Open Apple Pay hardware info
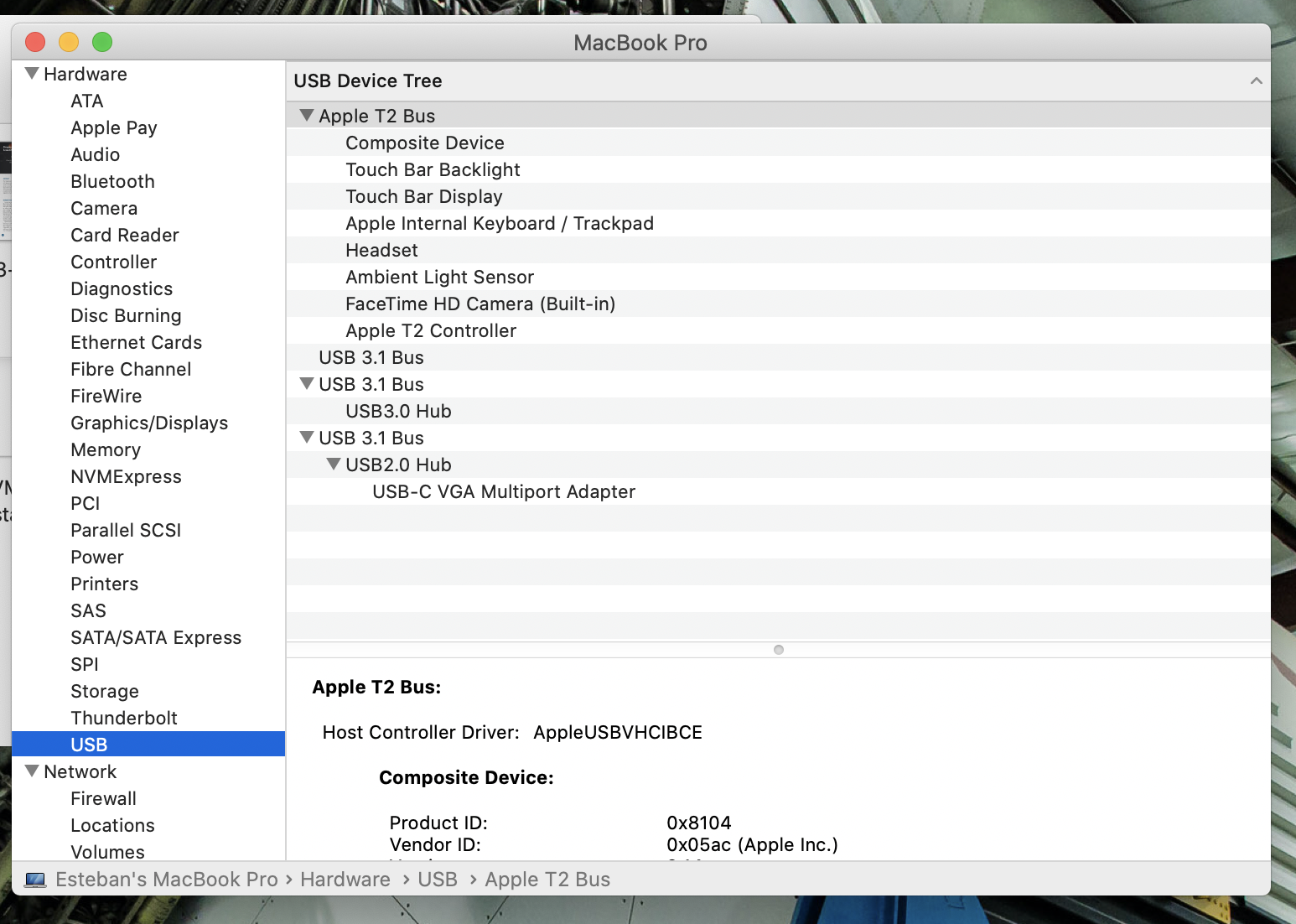The width and height of the screenshot is (1296, 924). pyautogui.click(x=114, y=127)
